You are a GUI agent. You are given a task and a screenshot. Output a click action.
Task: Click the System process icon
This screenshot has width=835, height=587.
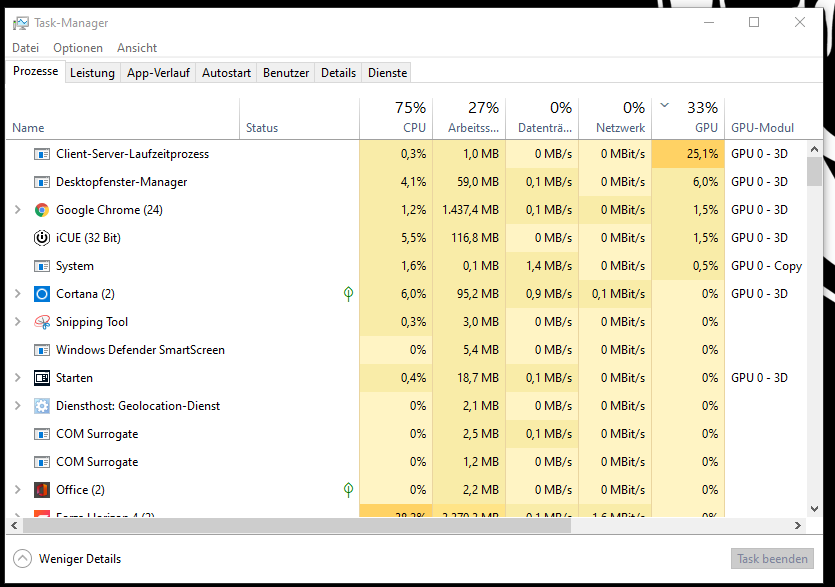[42, 266]
